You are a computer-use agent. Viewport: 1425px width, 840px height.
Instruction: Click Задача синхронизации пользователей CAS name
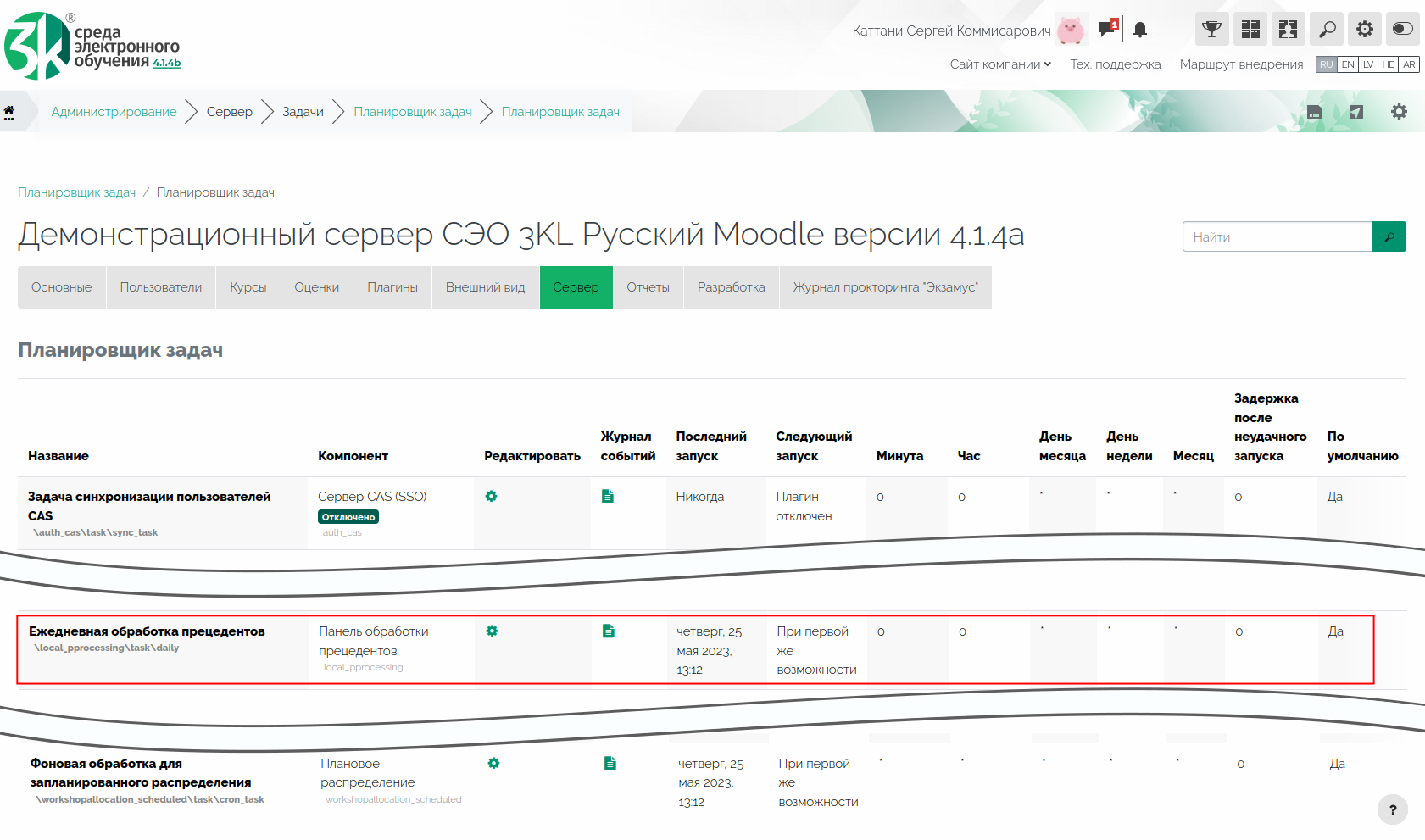149,506
